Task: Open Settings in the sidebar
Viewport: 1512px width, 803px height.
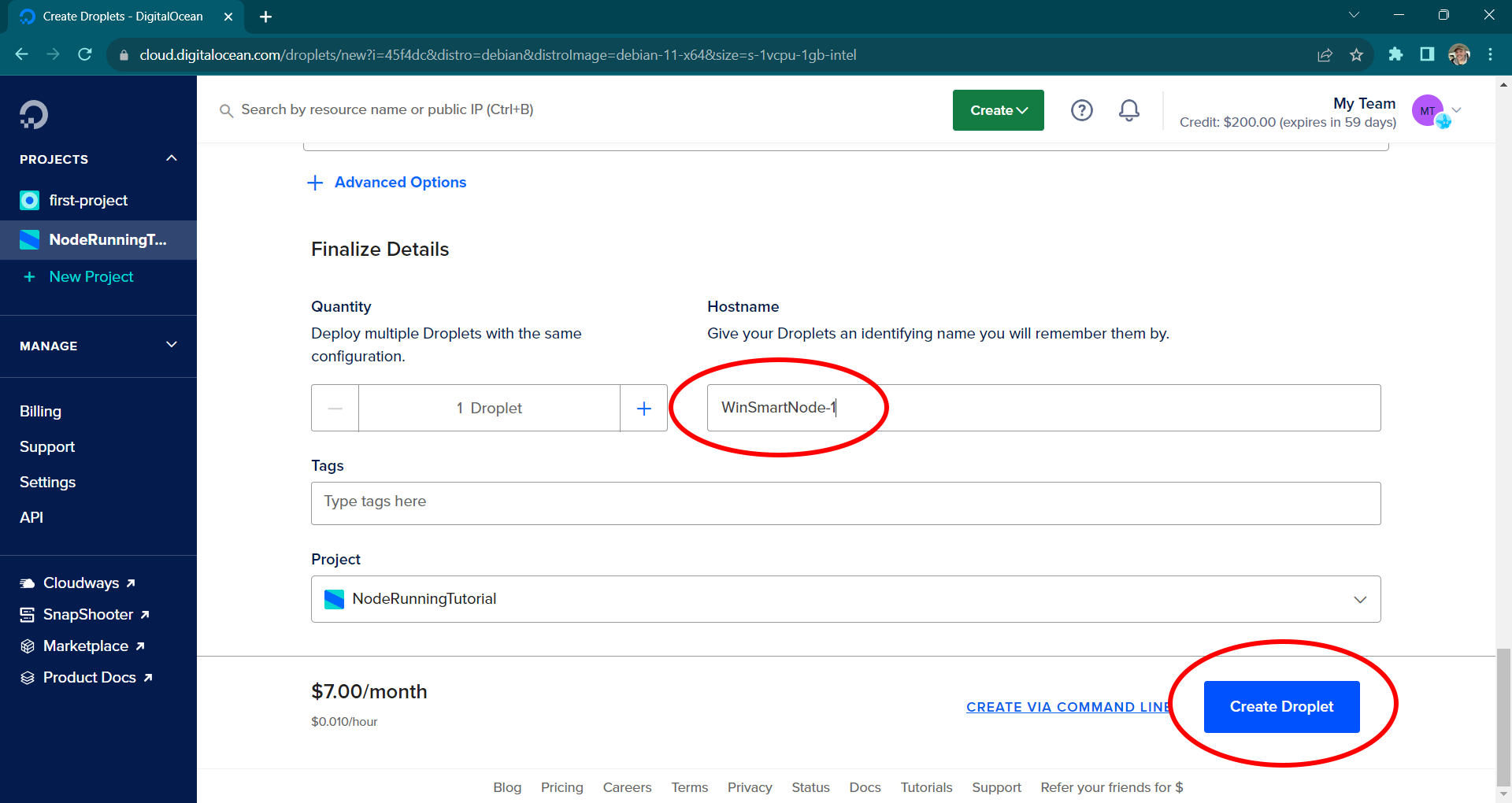Action: click(47, 483)
